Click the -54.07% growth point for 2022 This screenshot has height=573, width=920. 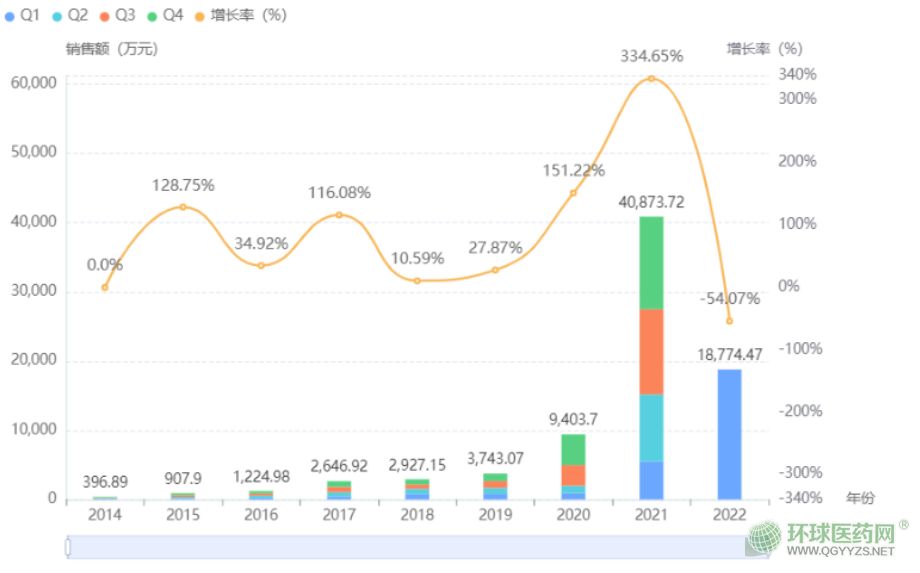coord(729,321)
